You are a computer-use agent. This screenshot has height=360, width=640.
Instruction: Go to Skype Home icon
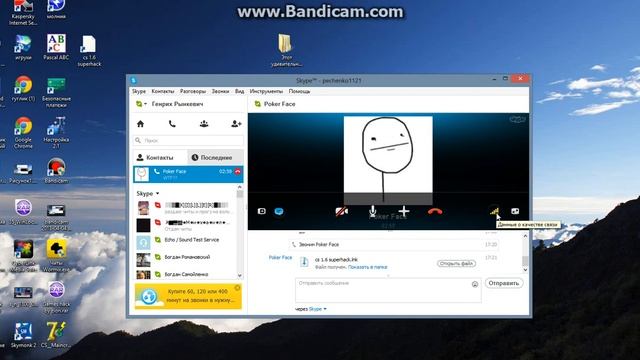(140, 124)
